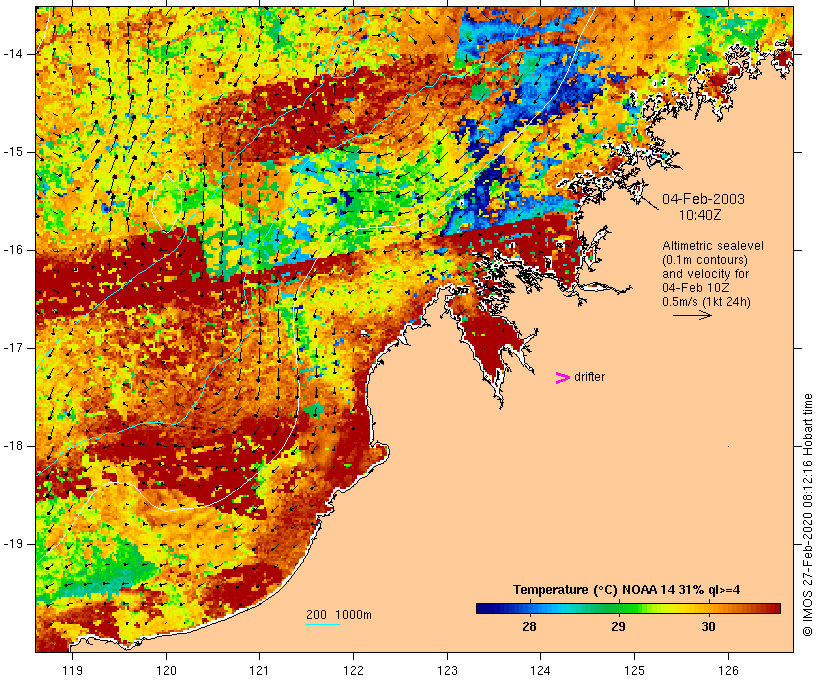Click the time text '10:40Z'
The height and width of the screenshot is (680, 820).
[700, 215]
